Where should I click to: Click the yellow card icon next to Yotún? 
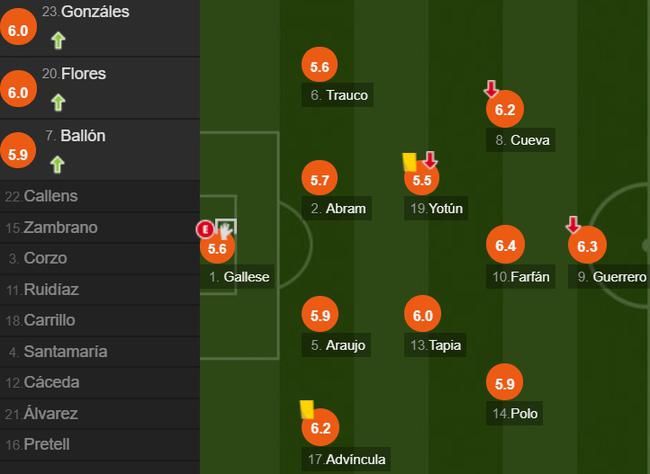[409, 162]
